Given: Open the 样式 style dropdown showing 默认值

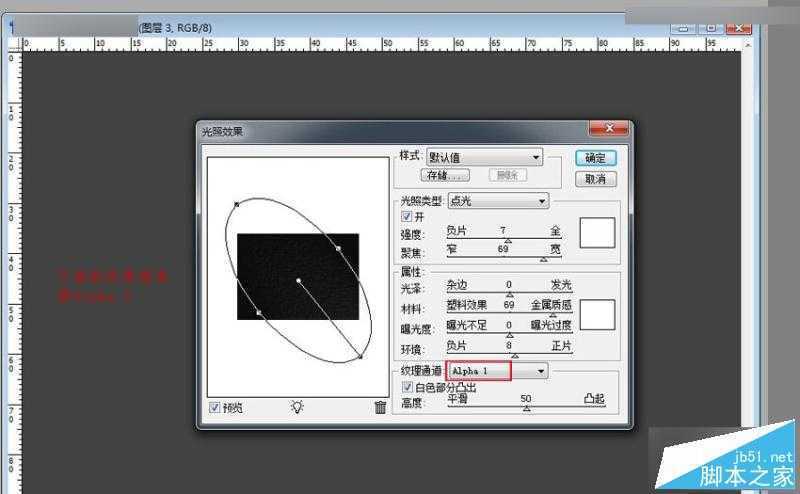Looking at the screenshot, I should 485,157.
